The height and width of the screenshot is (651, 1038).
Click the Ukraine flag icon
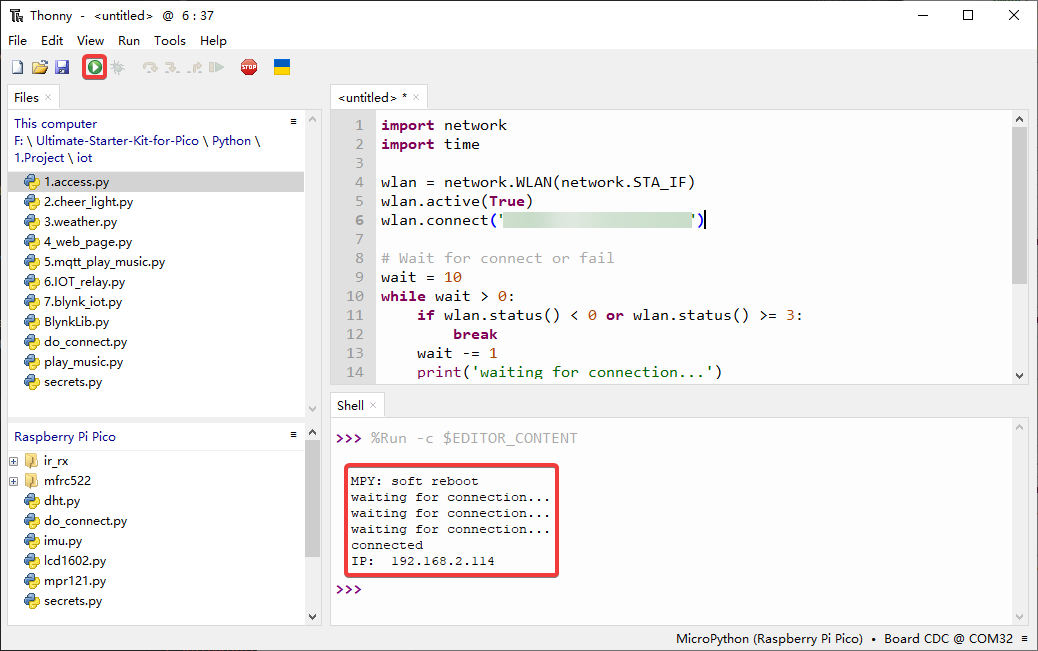pyautogui.click(x=282, y=67)
